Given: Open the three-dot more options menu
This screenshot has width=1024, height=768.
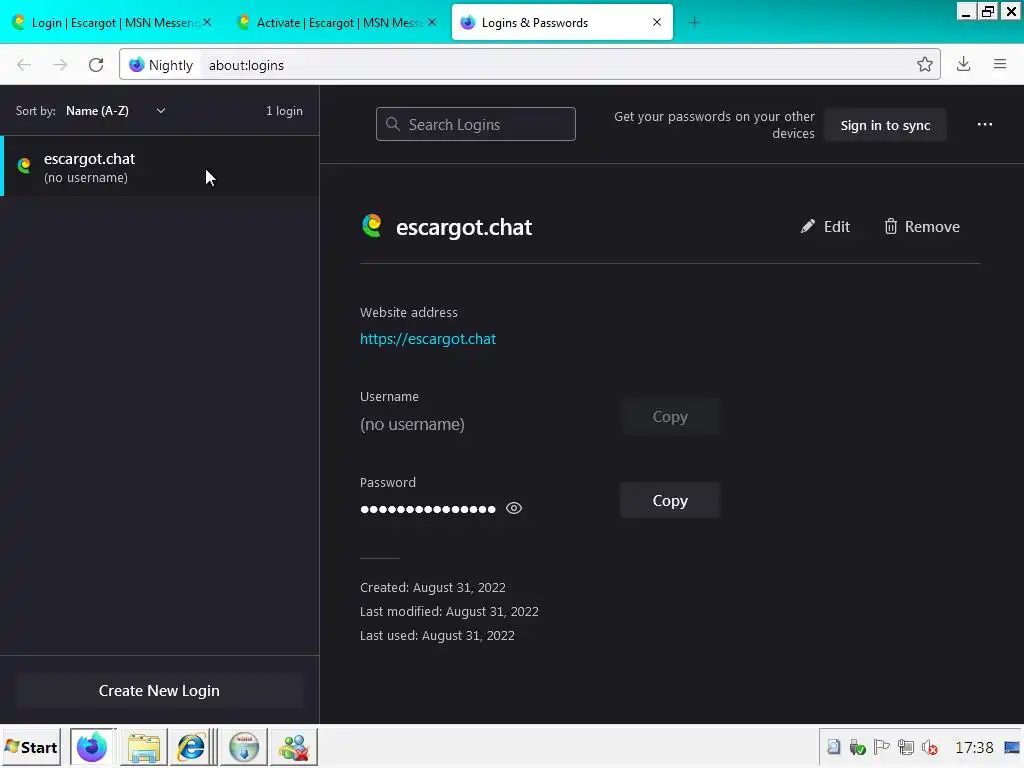Looking at the screenshot, I should [985, 125].
